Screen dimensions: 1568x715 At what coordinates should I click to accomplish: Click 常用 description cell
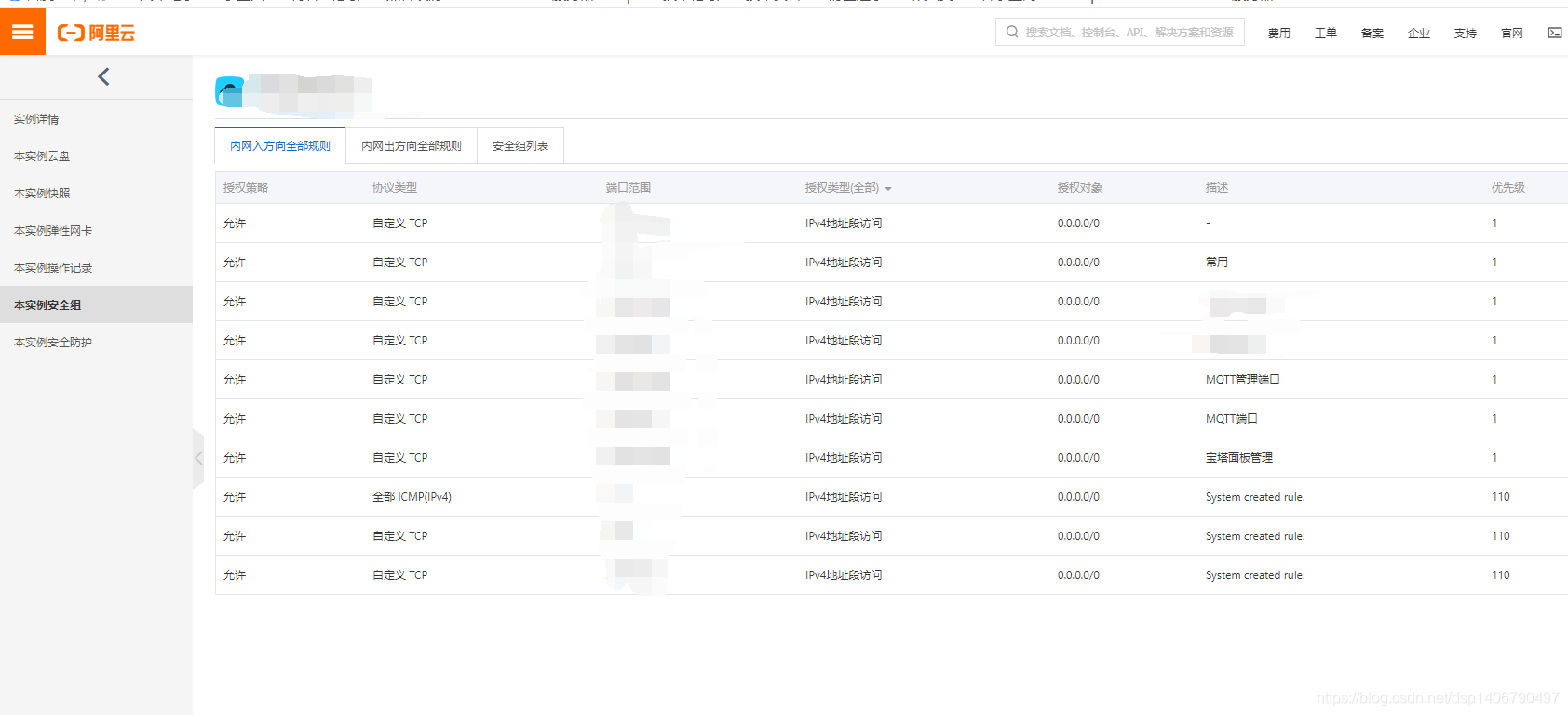click(x=1217, y=263)
